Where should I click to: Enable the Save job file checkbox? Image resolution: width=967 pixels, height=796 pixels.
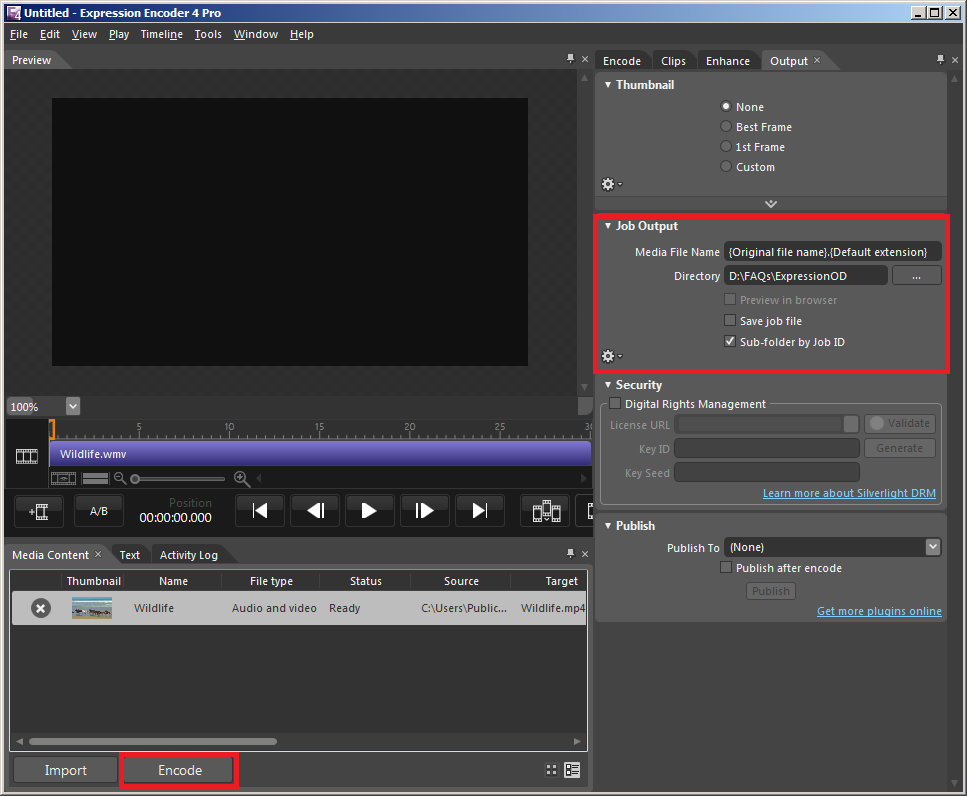coord(729,321)
